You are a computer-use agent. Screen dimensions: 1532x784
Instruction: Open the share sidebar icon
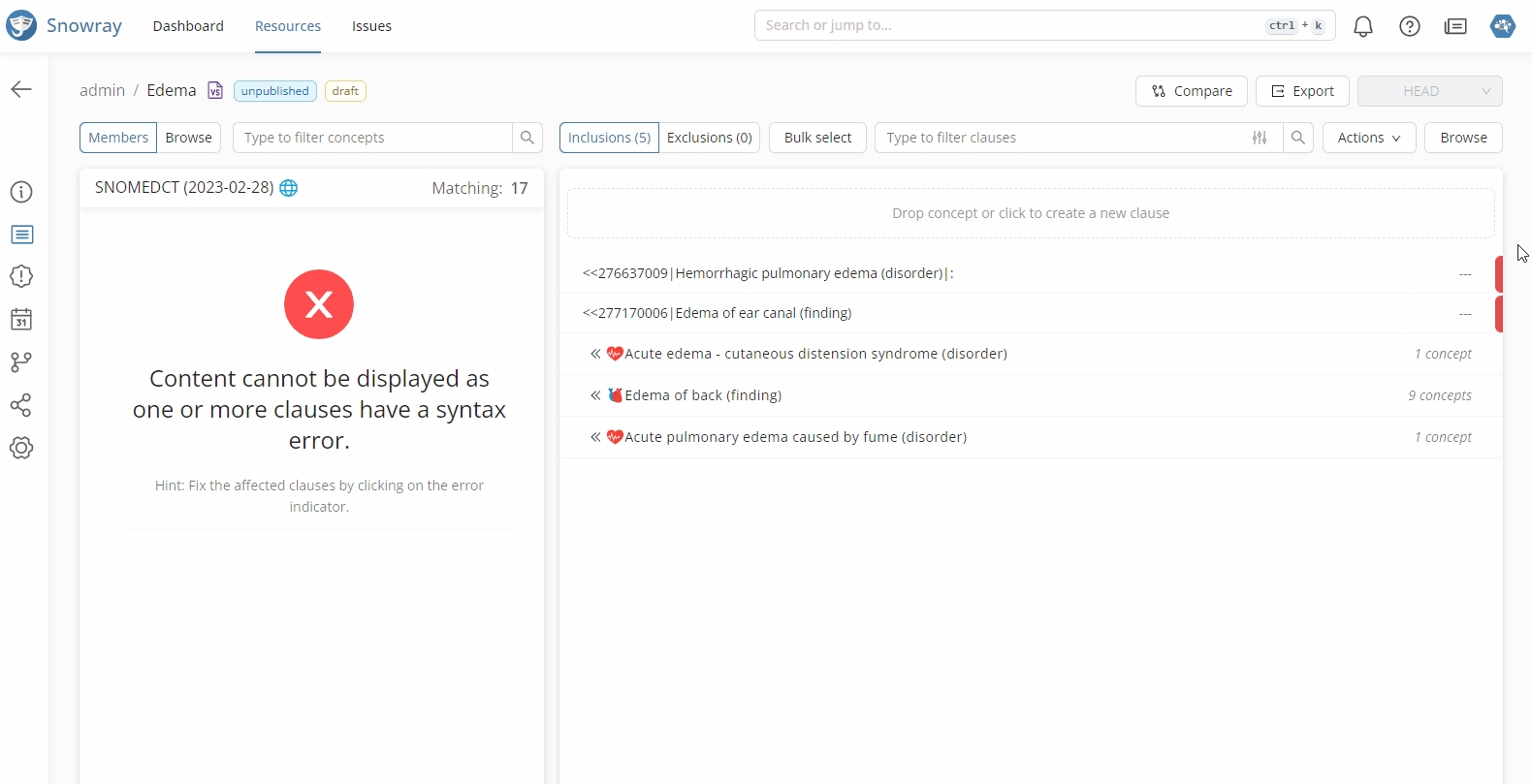[21, 405]
